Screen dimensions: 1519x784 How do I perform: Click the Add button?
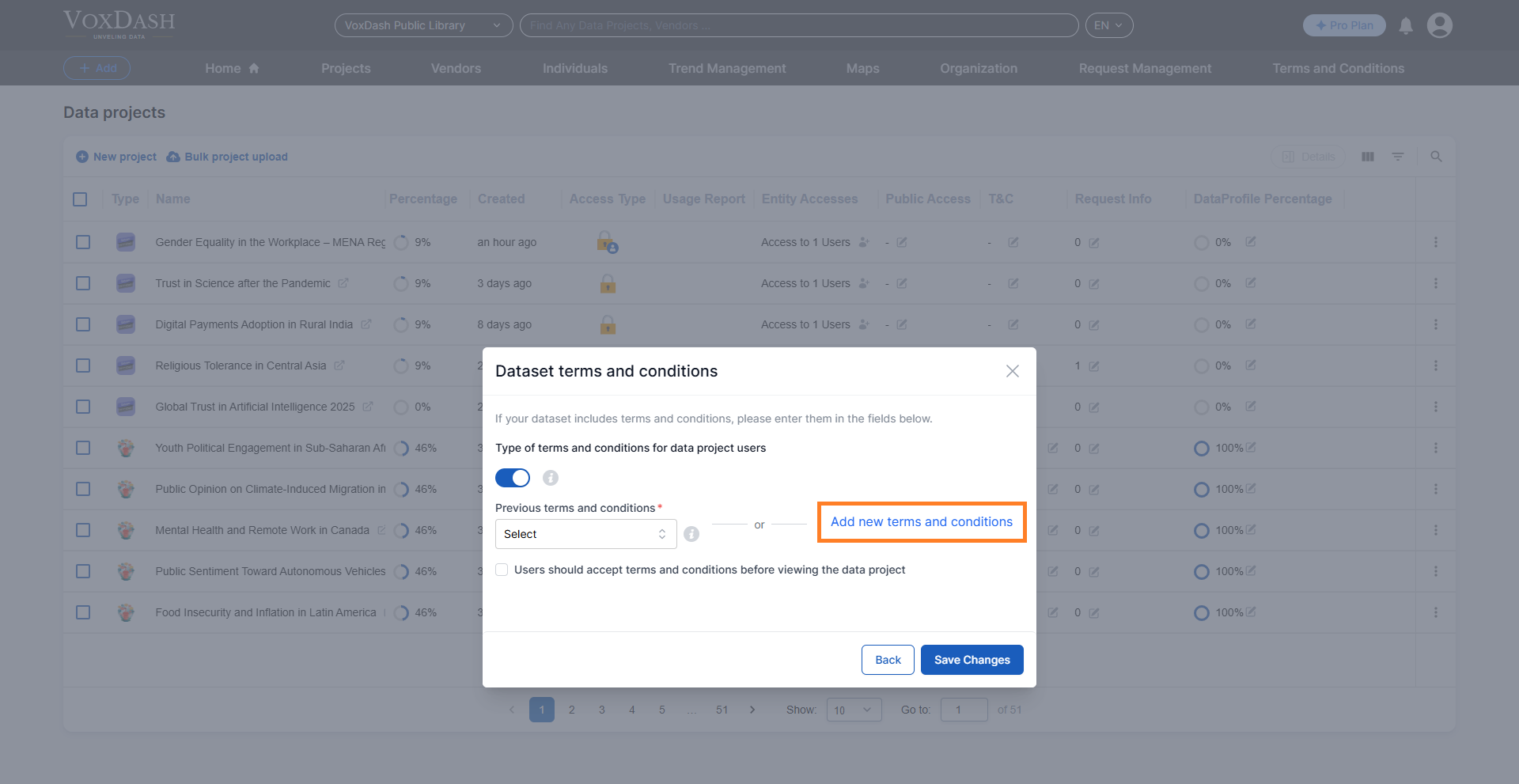point(97,68)
